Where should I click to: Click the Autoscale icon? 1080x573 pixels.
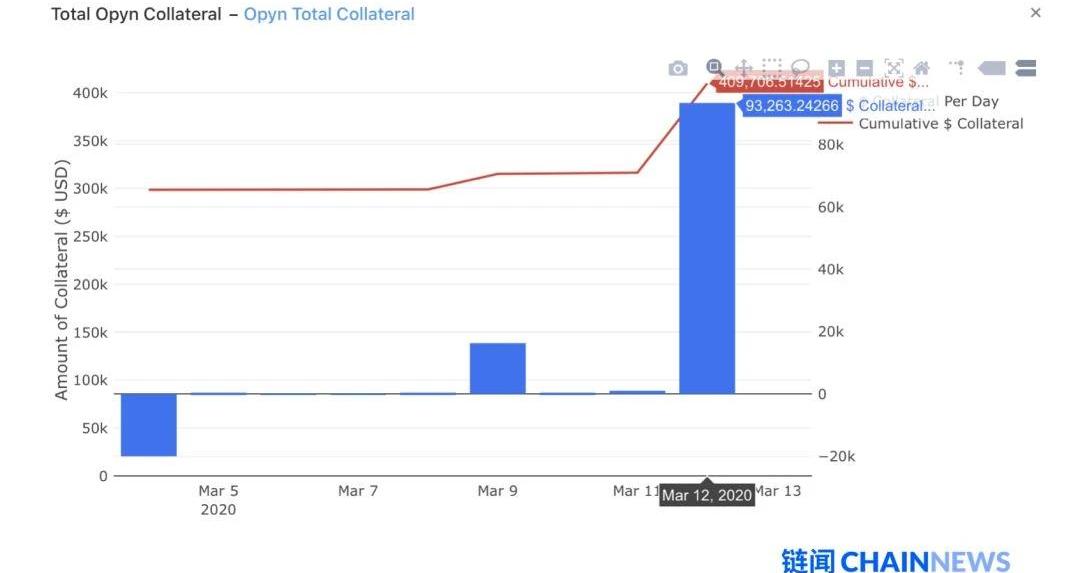point(894,68)
